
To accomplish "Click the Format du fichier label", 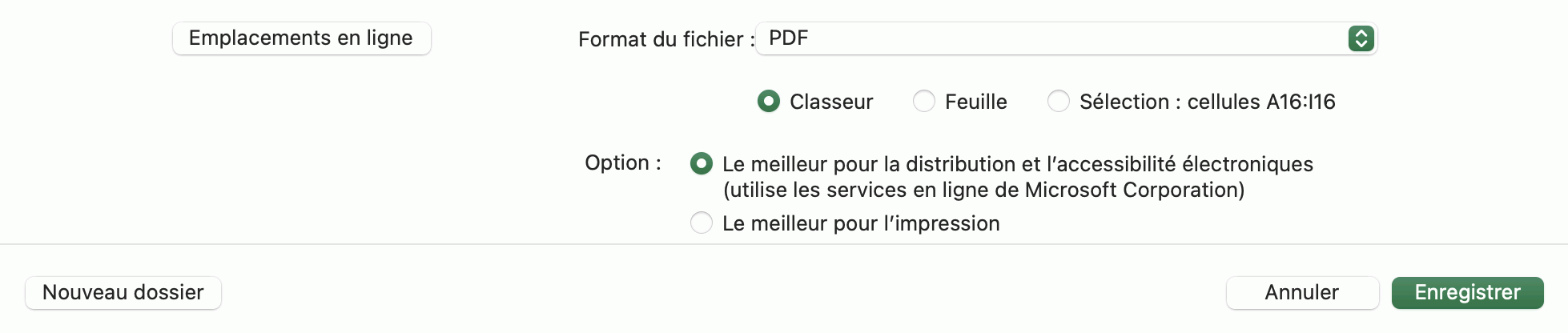I will [x=665, y=39].
